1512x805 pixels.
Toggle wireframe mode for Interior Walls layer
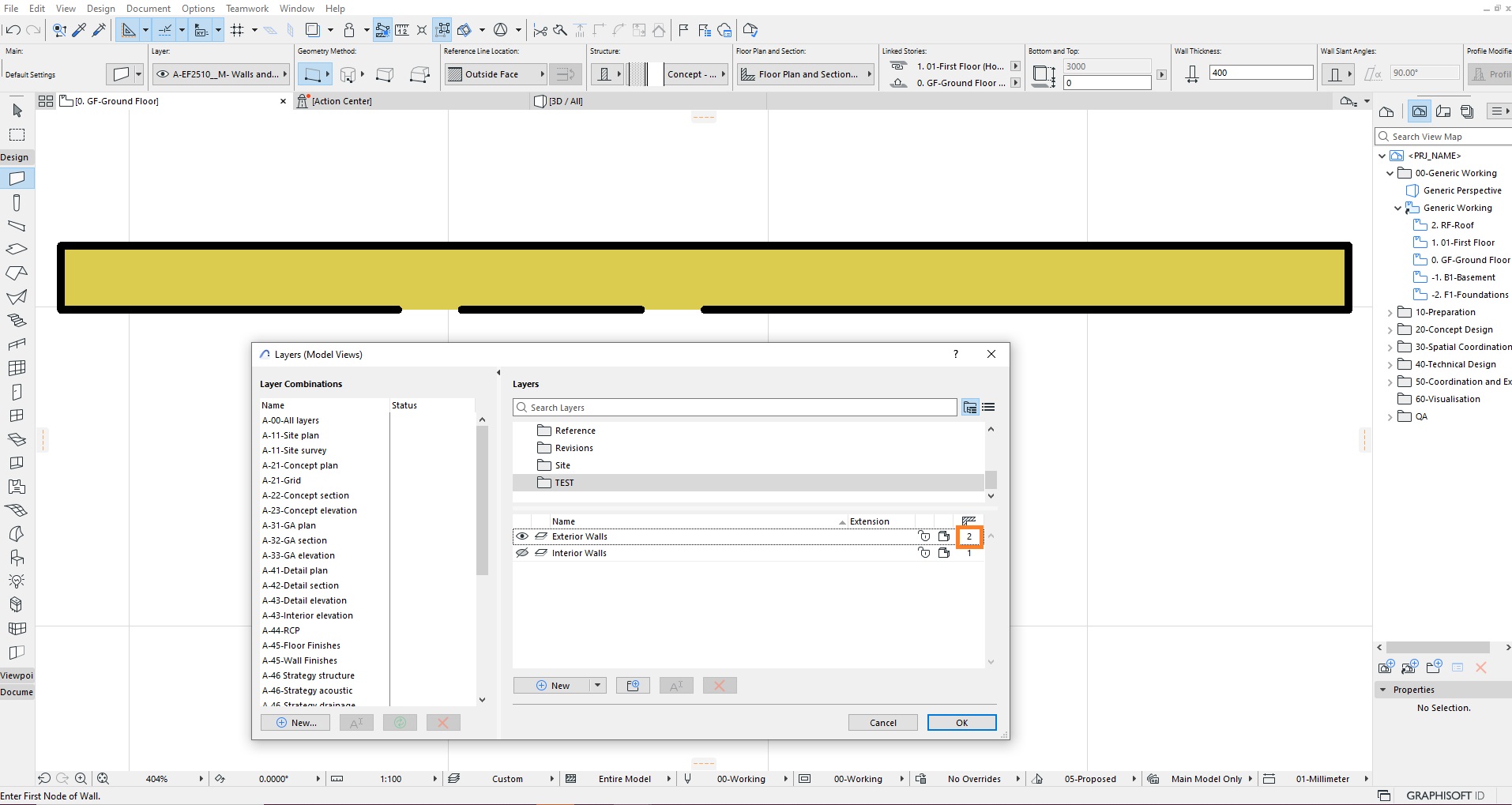coord(944,553)
